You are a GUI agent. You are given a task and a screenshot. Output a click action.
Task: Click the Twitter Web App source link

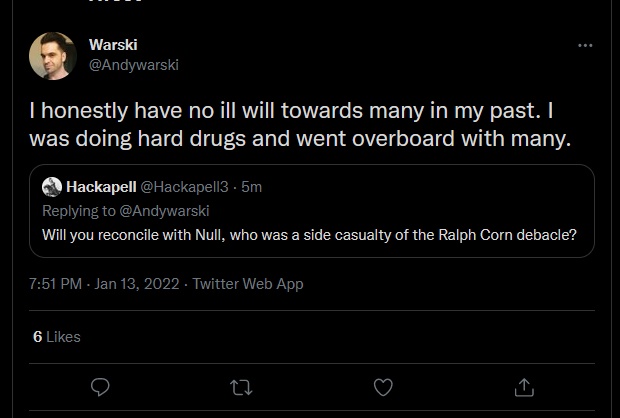[x=248, y=284]
